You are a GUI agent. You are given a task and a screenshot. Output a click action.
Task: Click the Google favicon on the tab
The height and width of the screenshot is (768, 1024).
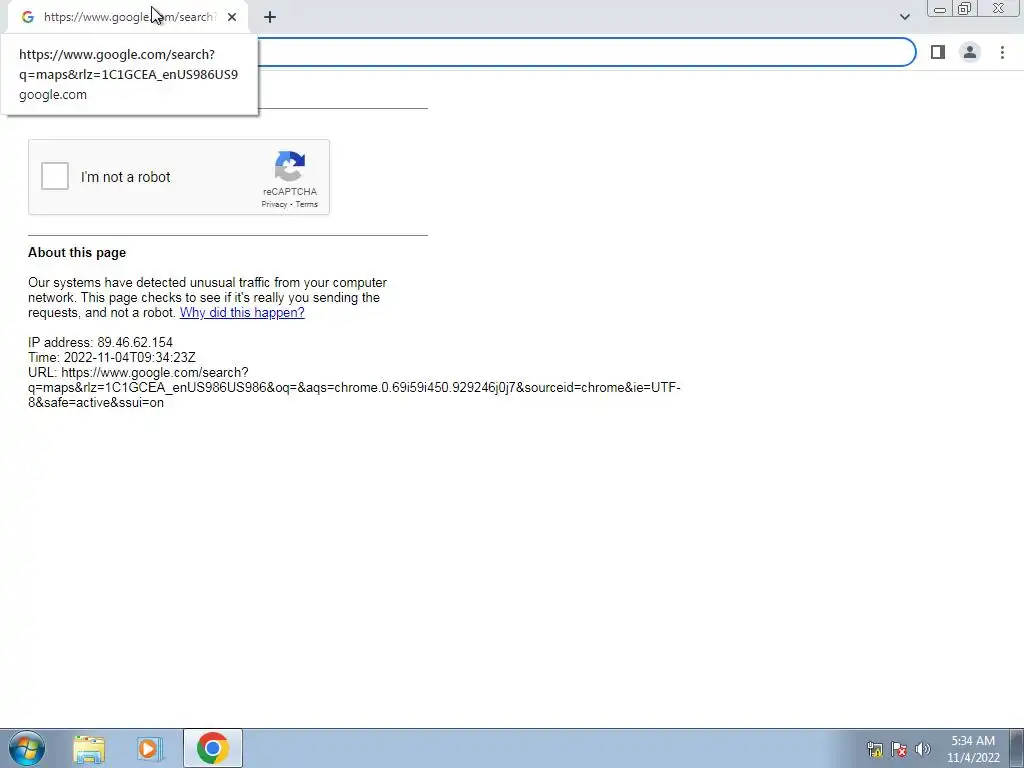tap(27, 17)
